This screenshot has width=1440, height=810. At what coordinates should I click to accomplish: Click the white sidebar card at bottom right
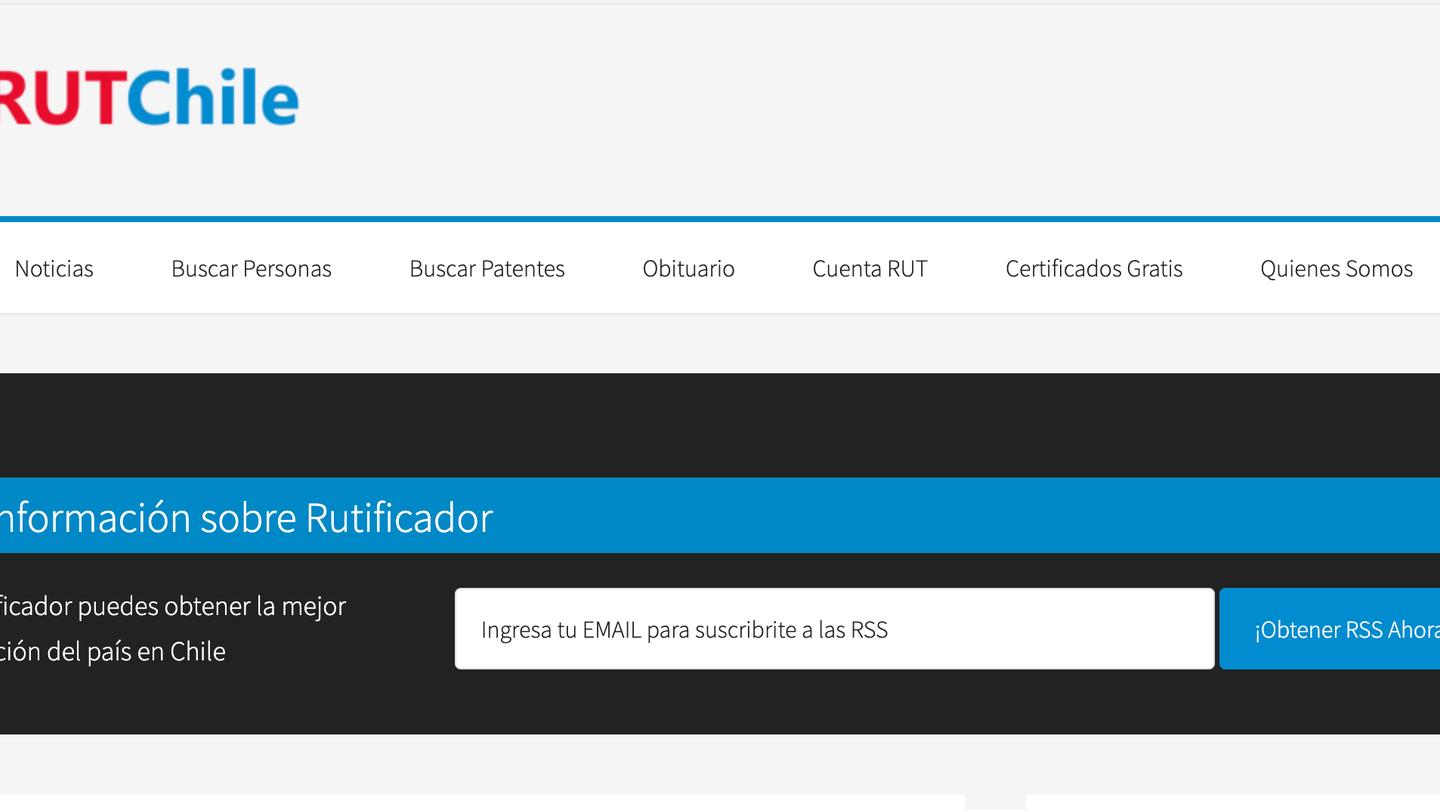coord(1232,803)
